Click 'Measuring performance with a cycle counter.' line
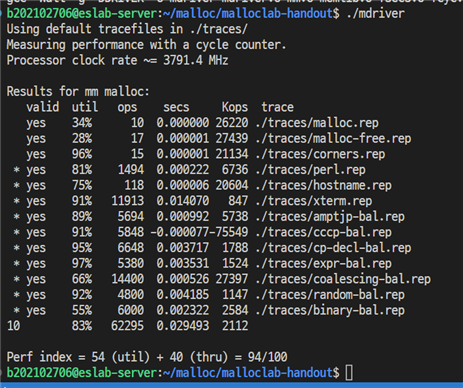Viewport: 463px width, 388px height. tap(146, 45)
